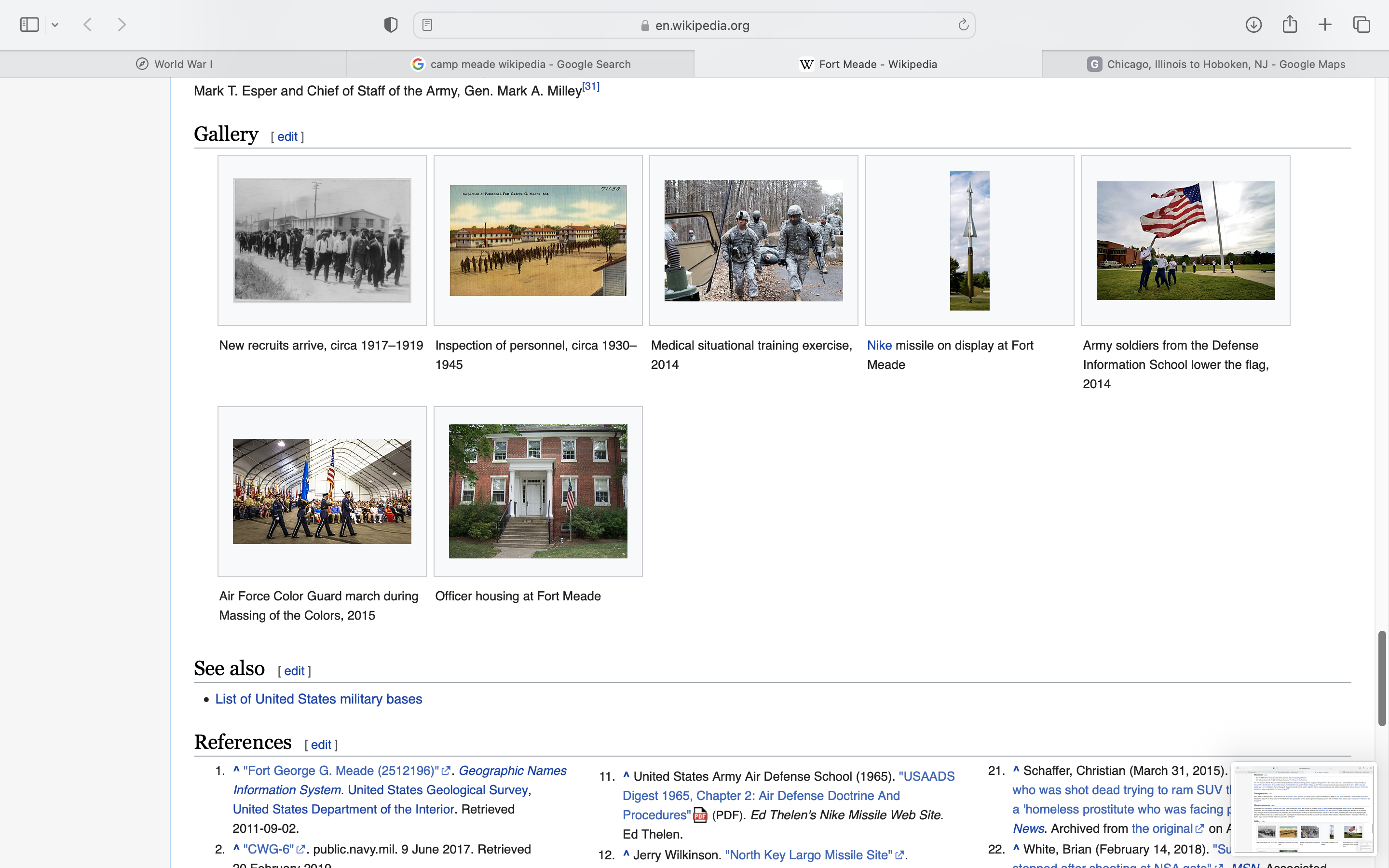This screenshot has width=1389, height=868.
Task: Reload the page with refresh icon
Action: click(963, 25)
